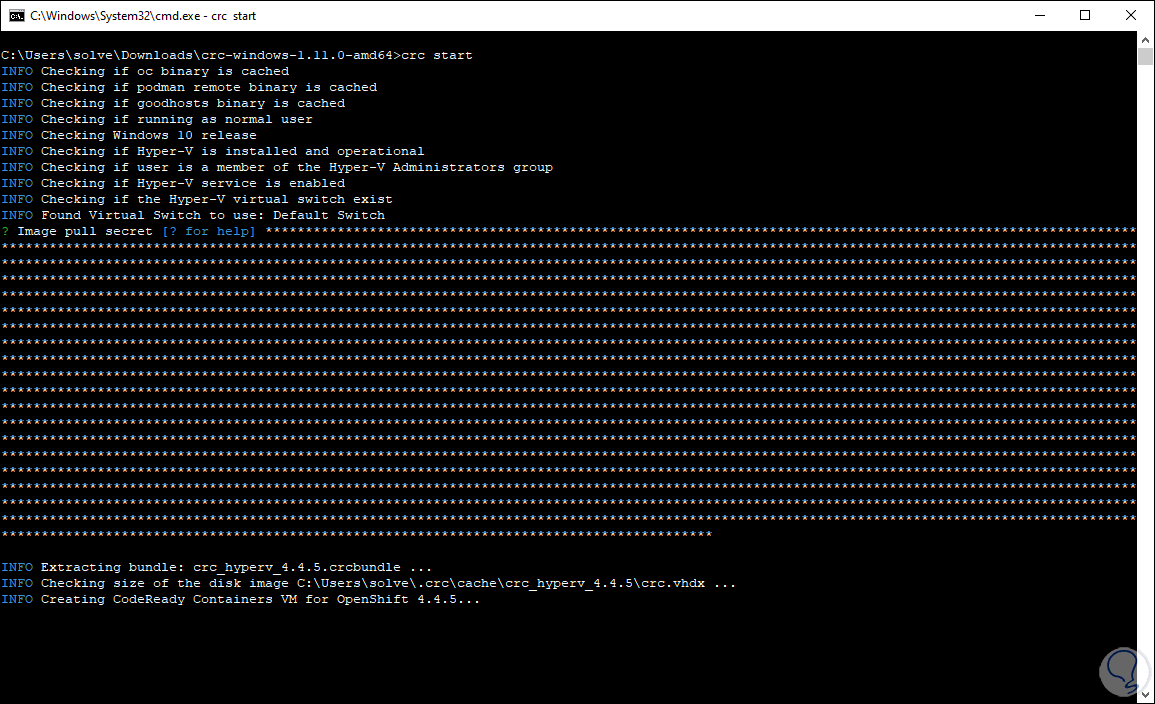Click 'Checking size of the disk image' line
The width and height of the screenshot is (1155, 704).
tap(368, 584)
